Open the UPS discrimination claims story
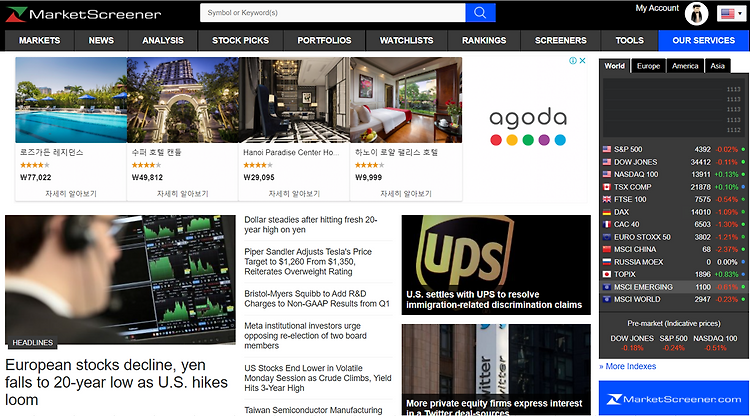The height and width of the screenshot is (416, 750). click(496, 265)
